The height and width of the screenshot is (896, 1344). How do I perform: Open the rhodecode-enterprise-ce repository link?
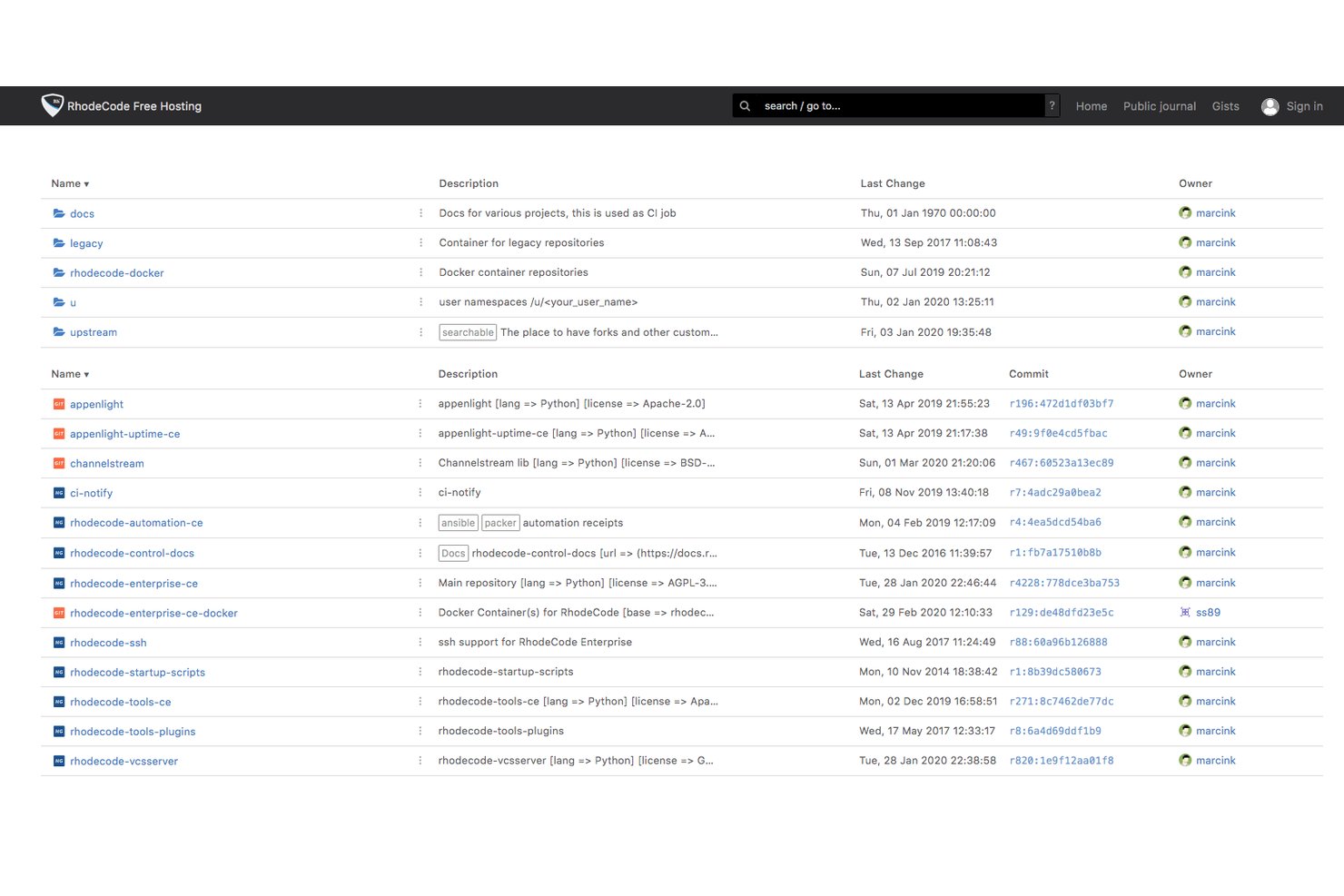tap(133, 584)
